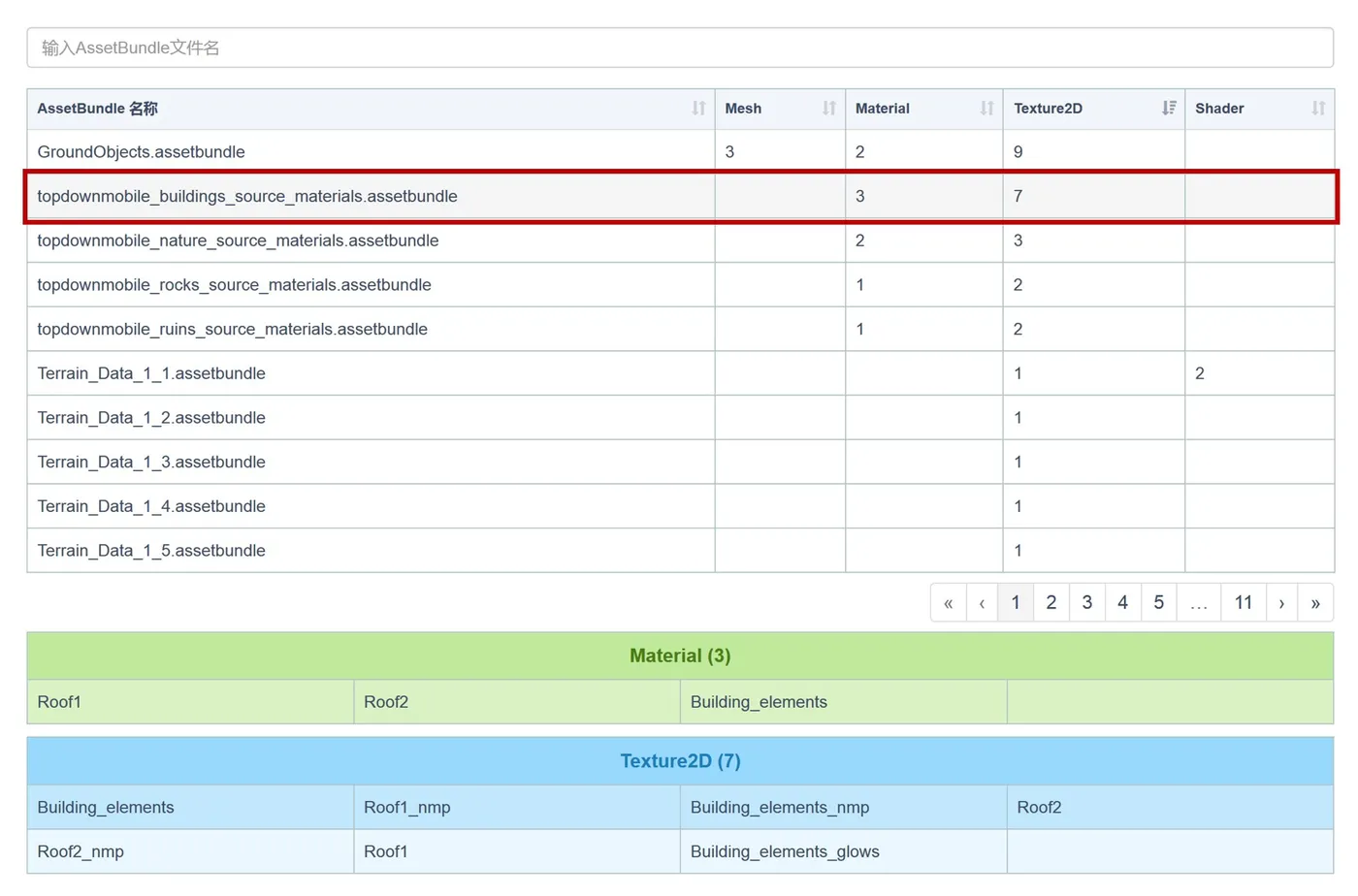
Task: Sort table by Mesh column icon
Action: pyautogui.click(x=828, y=109)
